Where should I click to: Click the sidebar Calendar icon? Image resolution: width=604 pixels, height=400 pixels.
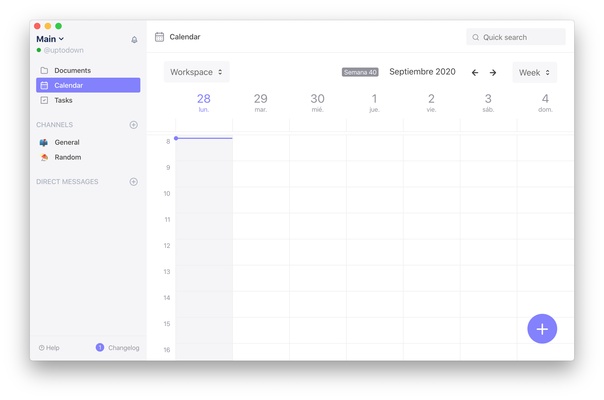tap(44, 85)
